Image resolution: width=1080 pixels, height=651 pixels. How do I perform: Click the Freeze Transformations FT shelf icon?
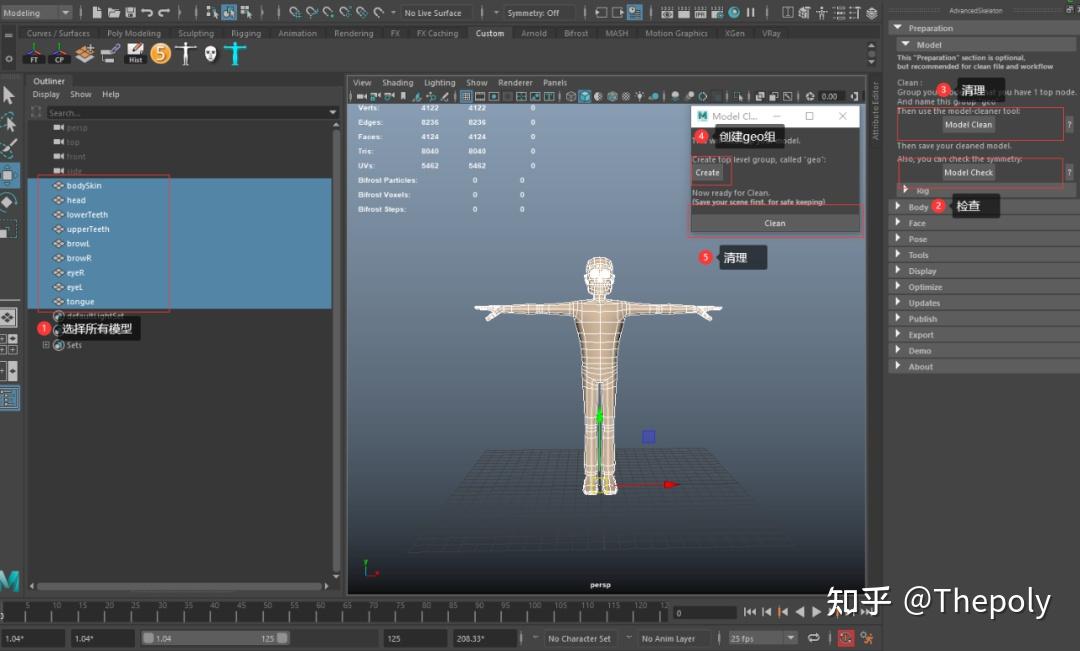coord(34,54)
